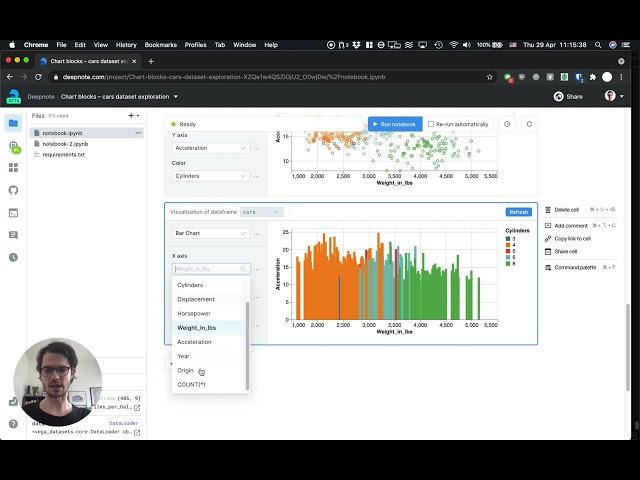The image size is (640, 480).
Task: Open more options beside Color Cylinders selector
Action: (257, 176)
